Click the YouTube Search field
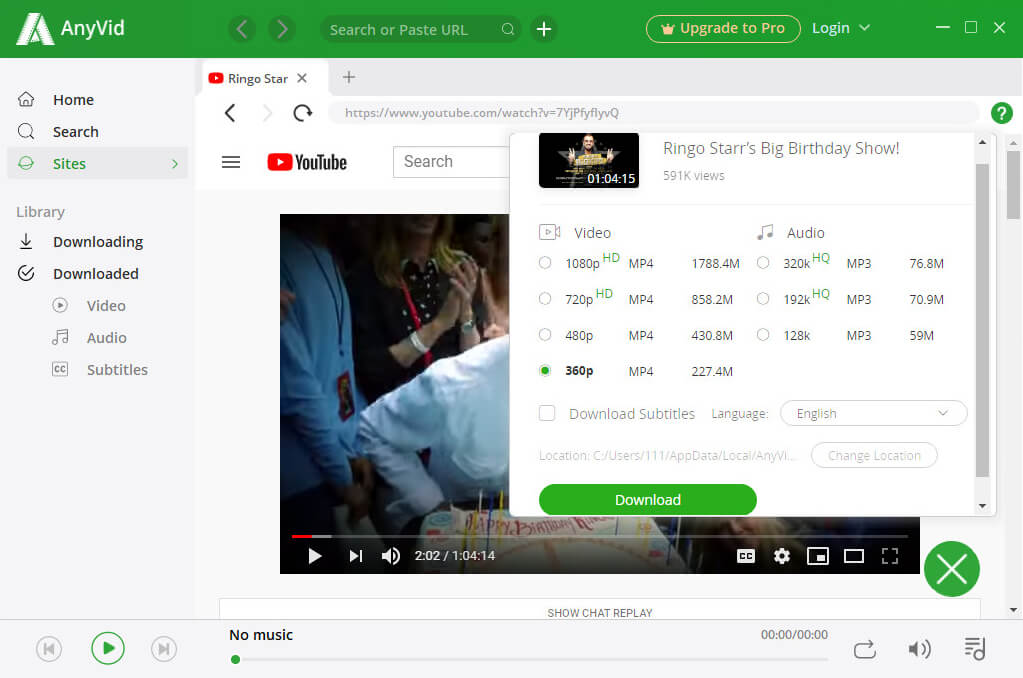 pos(451,162)
